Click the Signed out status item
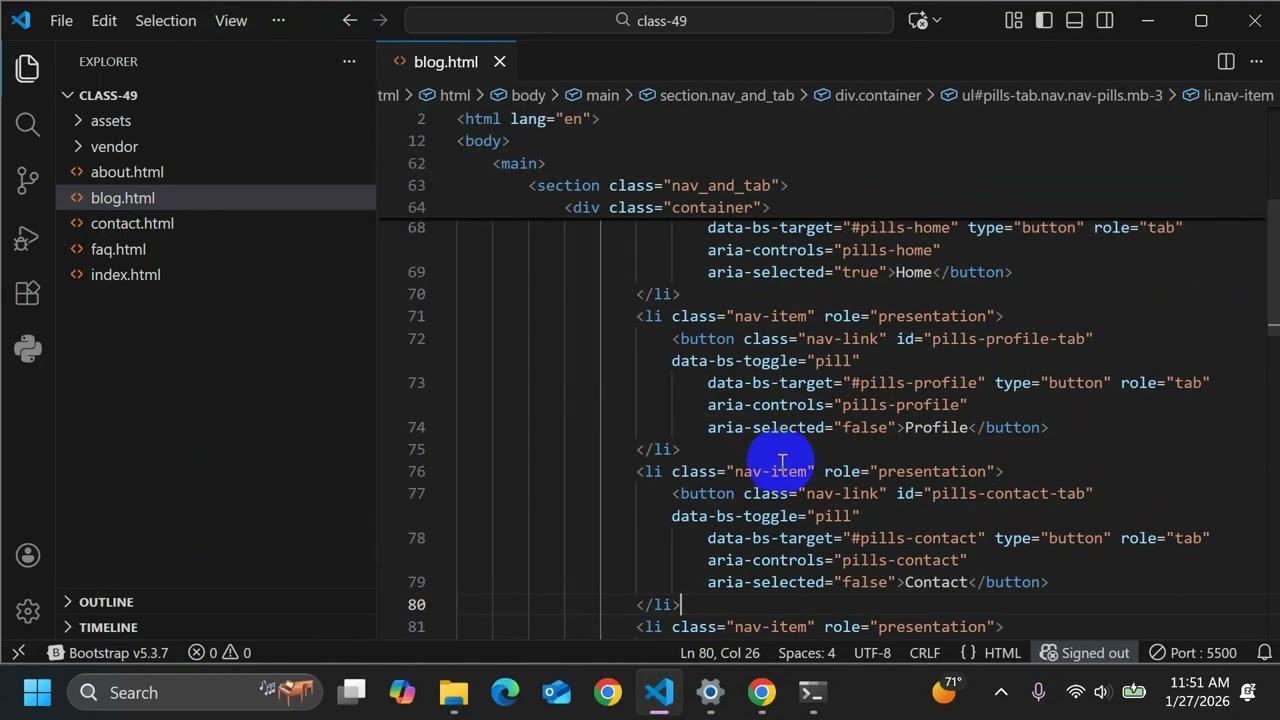The width and height of the screenshot is (1280, 720). click(x=1084, y=653)
